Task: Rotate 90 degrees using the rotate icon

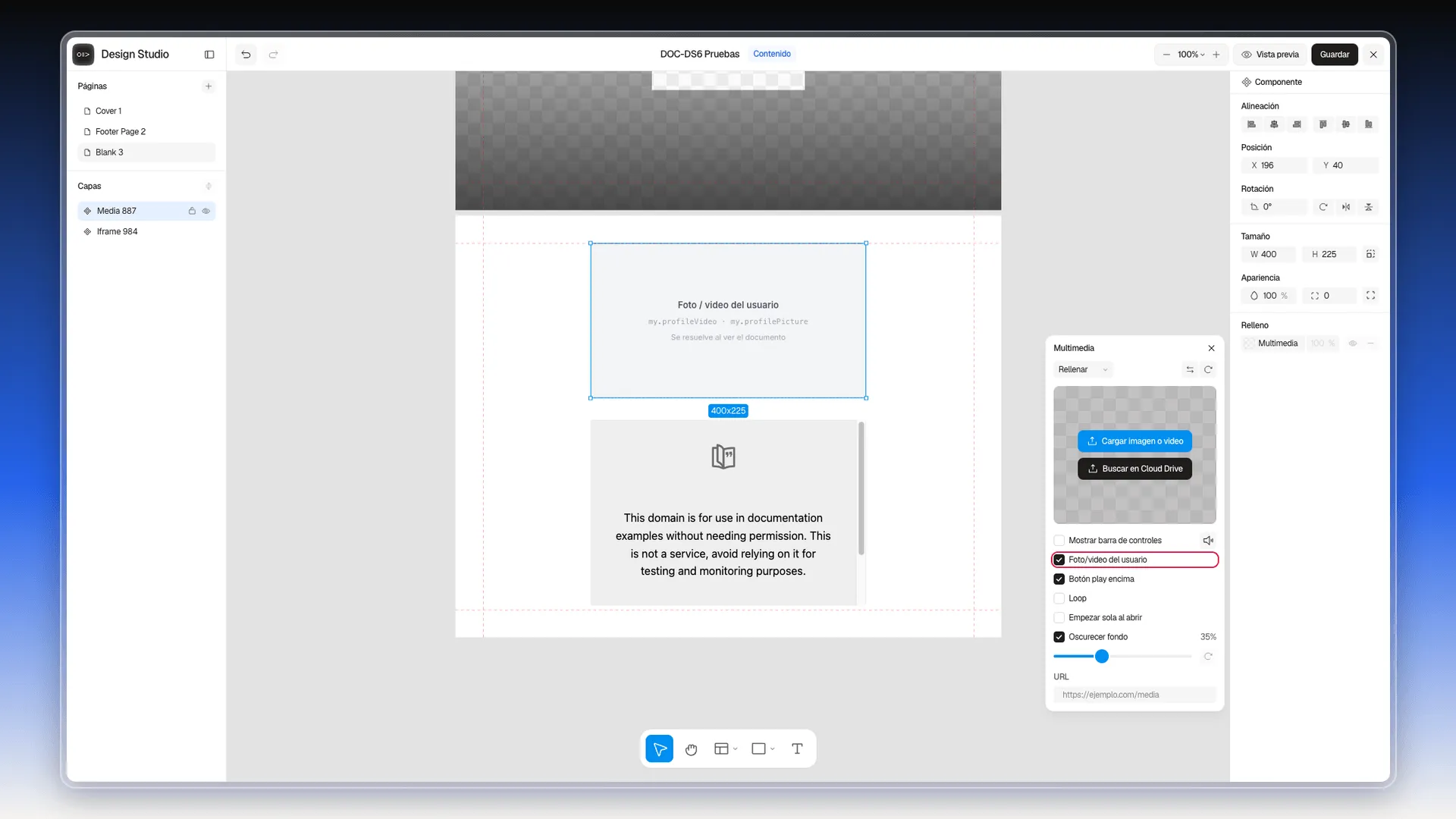Action: [x=1323, y=207]
